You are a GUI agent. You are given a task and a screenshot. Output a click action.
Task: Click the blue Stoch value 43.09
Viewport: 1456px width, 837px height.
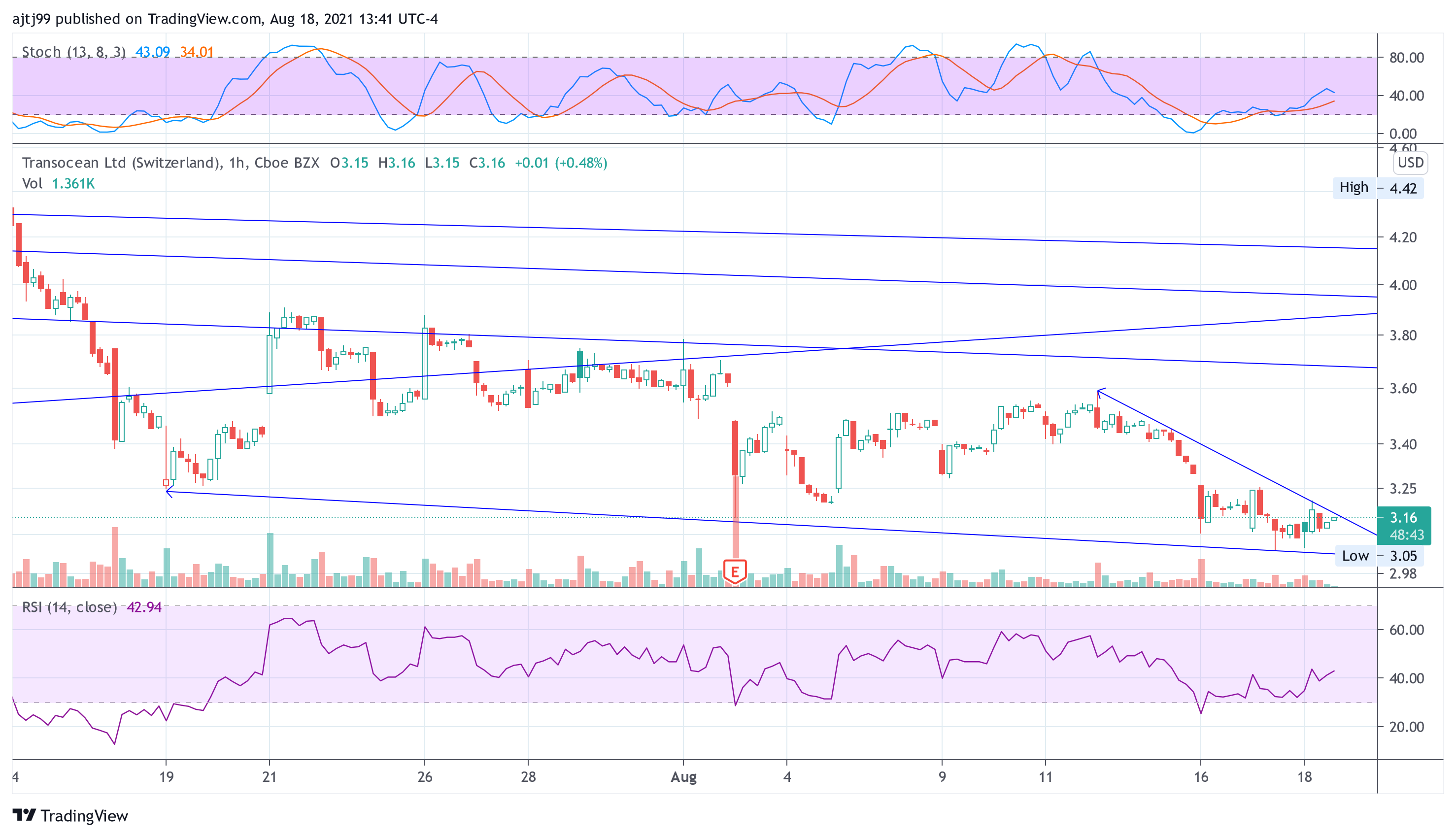pyautogui.click(x=152, y=52)
